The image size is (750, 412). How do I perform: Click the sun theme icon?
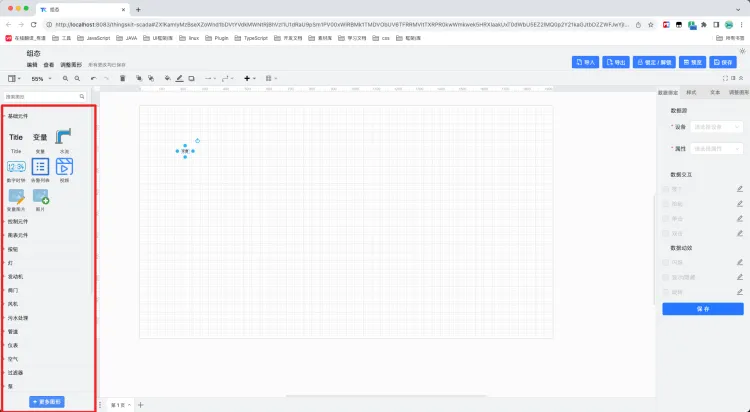point(742,51)
